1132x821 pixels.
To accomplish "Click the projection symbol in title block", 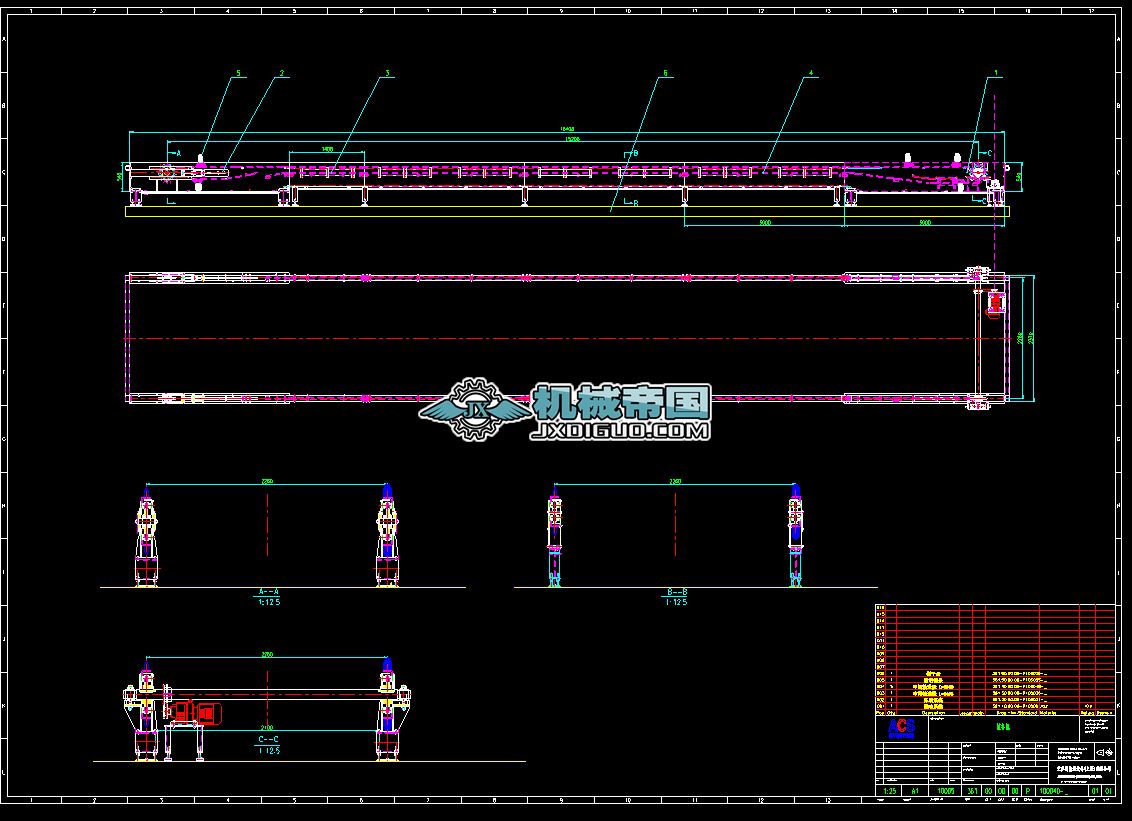I will 1105,752.
